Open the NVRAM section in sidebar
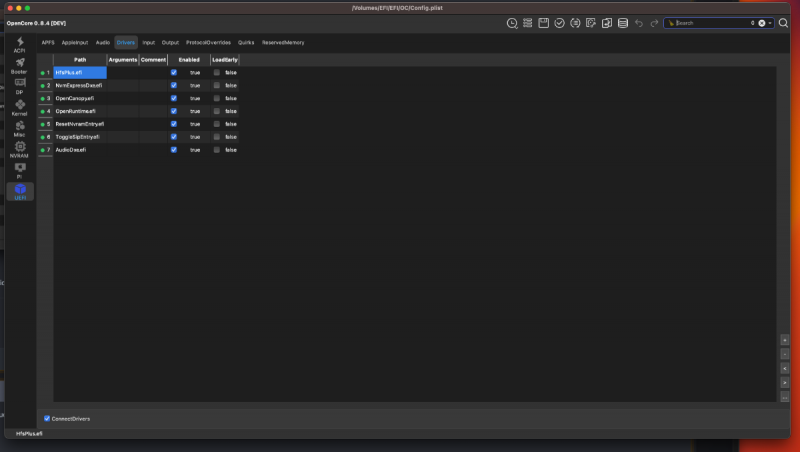800x452 pixels. pyautogui.click(x=20, y=149)
